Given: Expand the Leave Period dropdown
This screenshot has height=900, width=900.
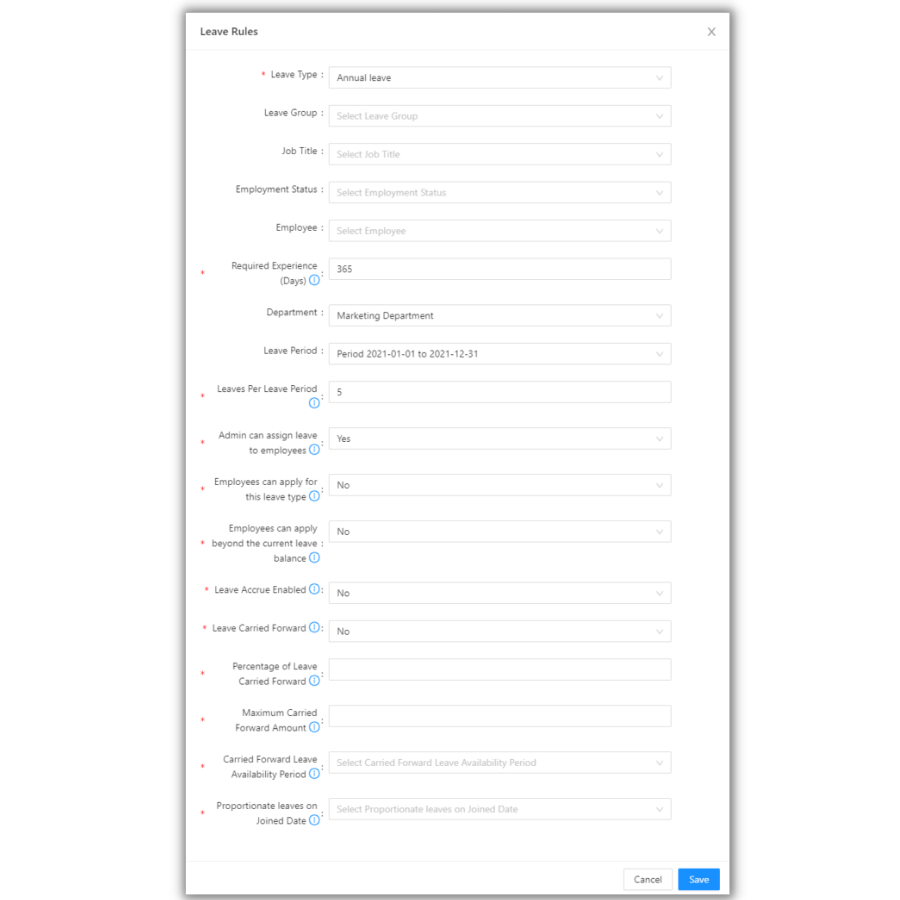Looking at the screenshot, I should [x=500, y=353].
